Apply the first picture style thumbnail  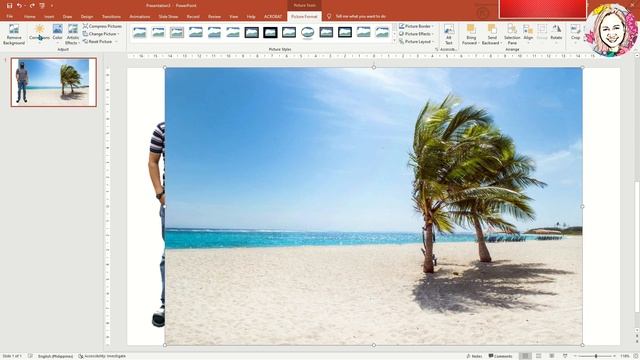coord(140,32)
